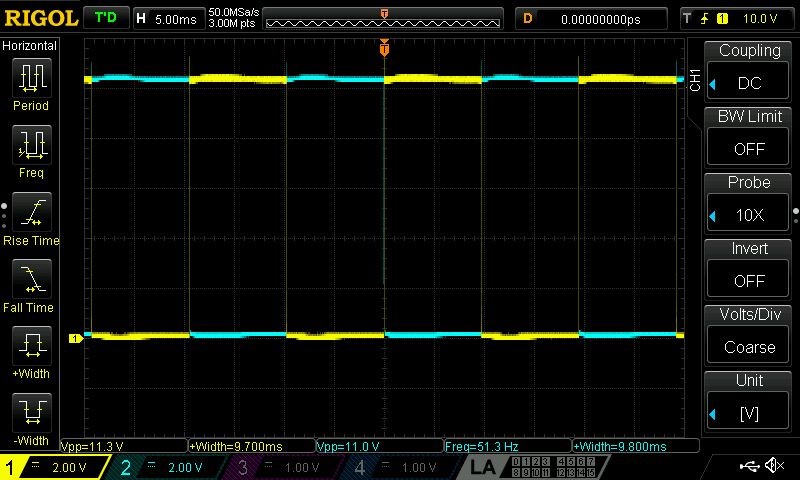Click the trigger rising edge slope icon
Screen dimensions: 800x480
(705, 19)
